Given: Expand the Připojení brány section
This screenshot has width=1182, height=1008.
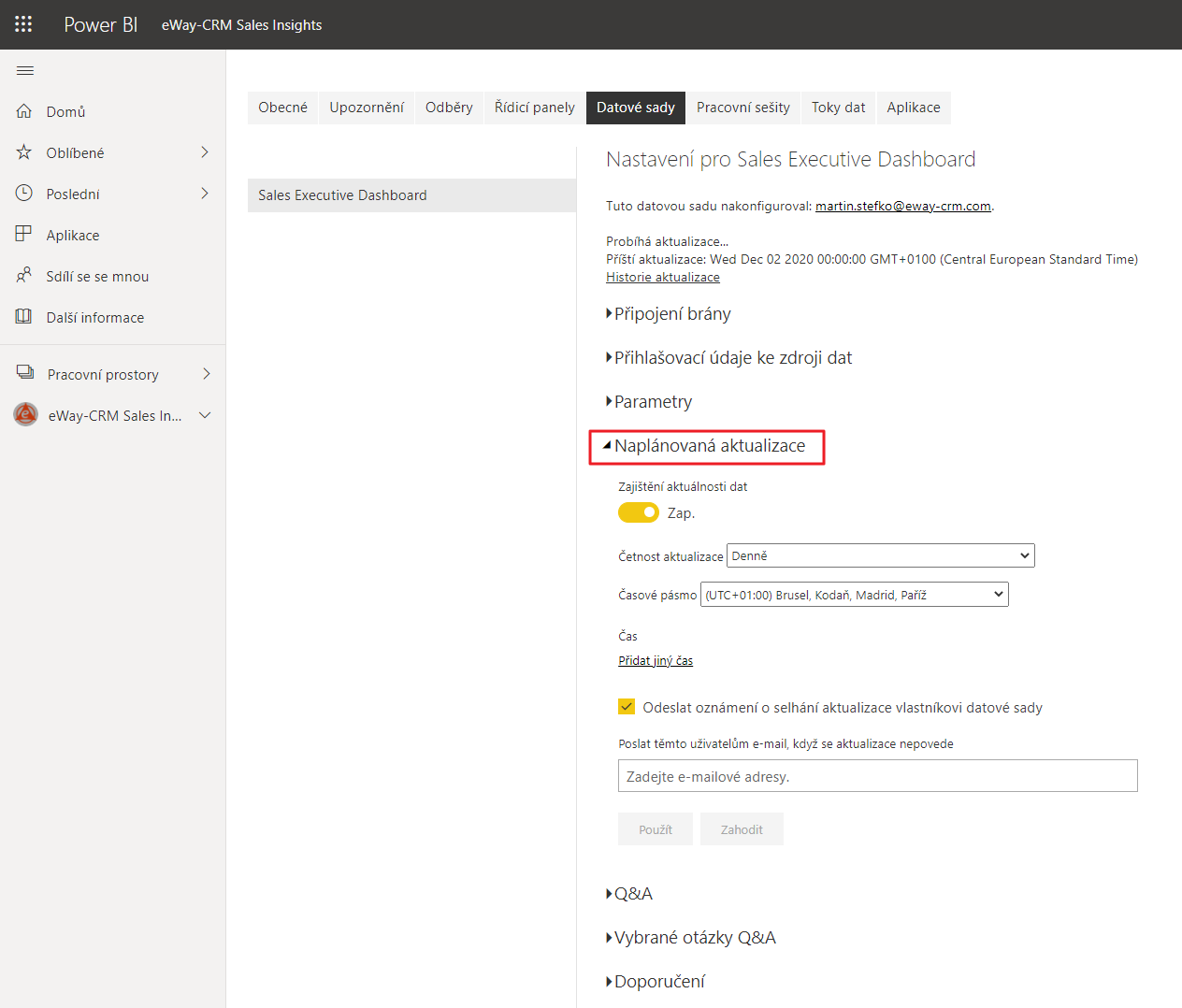Looking at the screenshot, I should pos(669,314).
